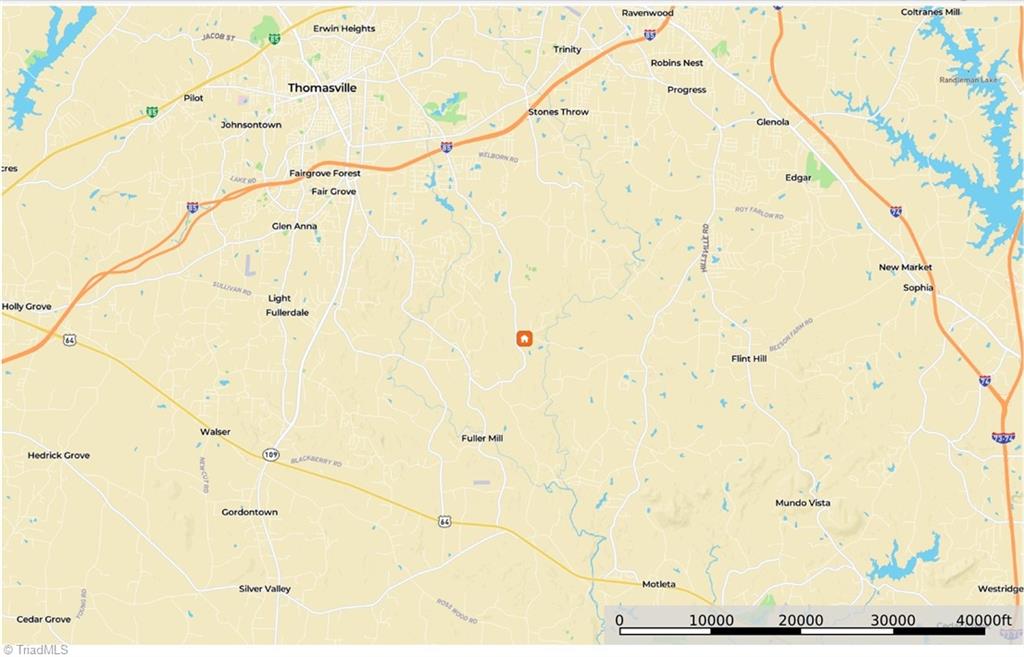Select the Fuller Mill place label
The image size is (1024, 657).
click(482, 438)
